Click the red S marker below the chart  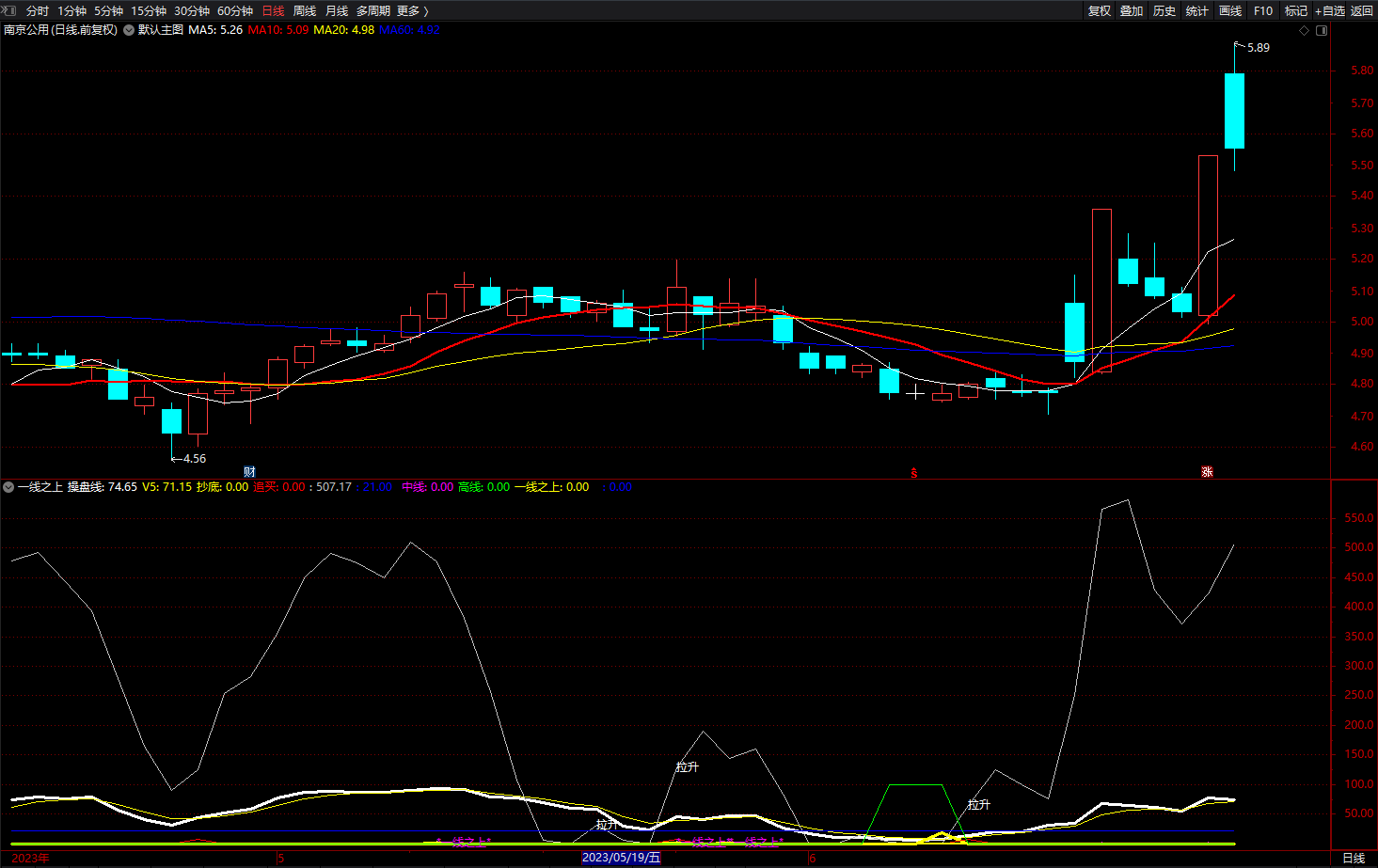[x=913, y=473]
